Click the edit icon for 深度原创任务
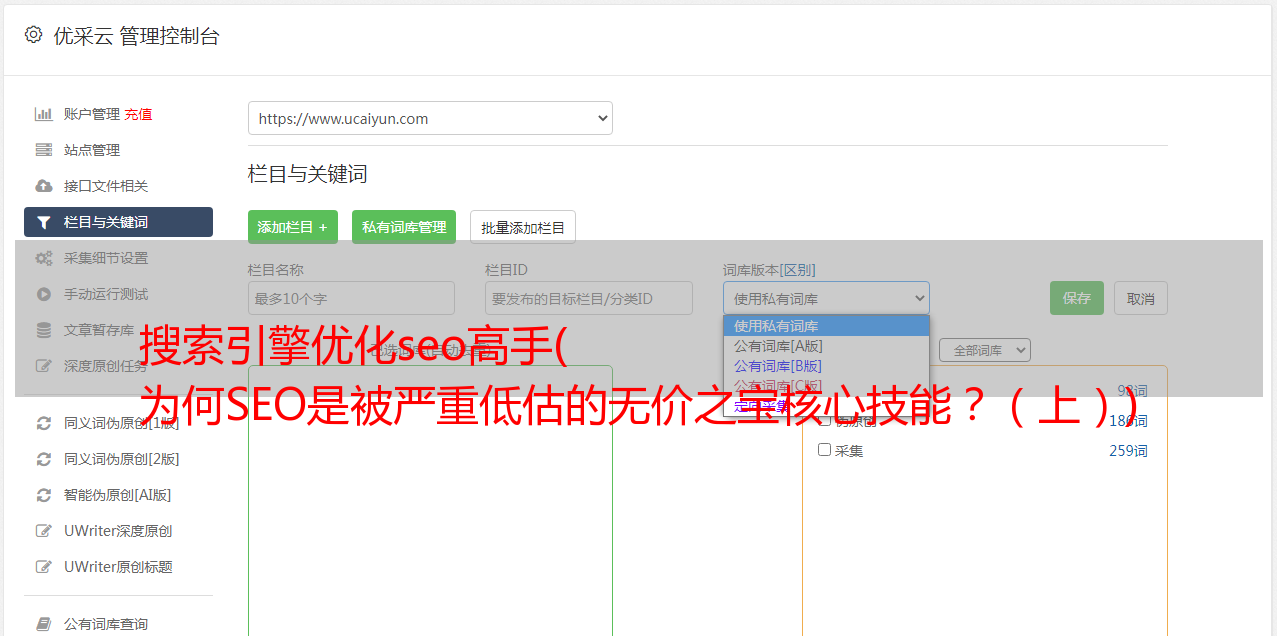Screen dimensions: 1277x636 click(44, 366)
